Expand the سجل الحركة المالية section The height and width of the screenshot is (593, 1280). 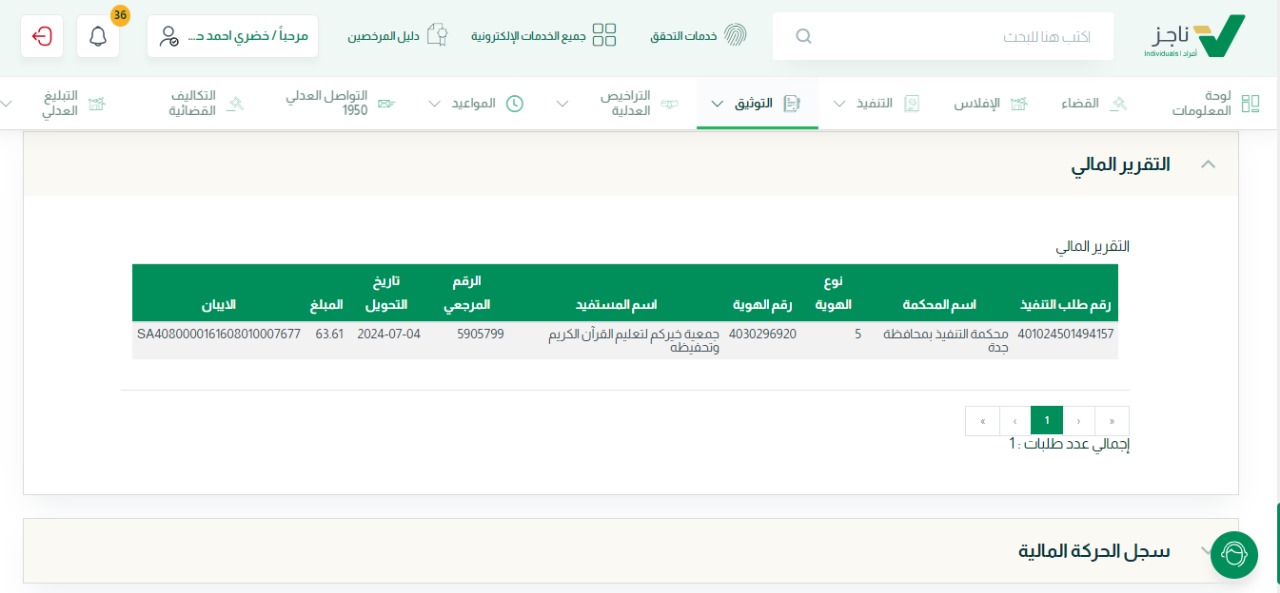(1208, 551)
